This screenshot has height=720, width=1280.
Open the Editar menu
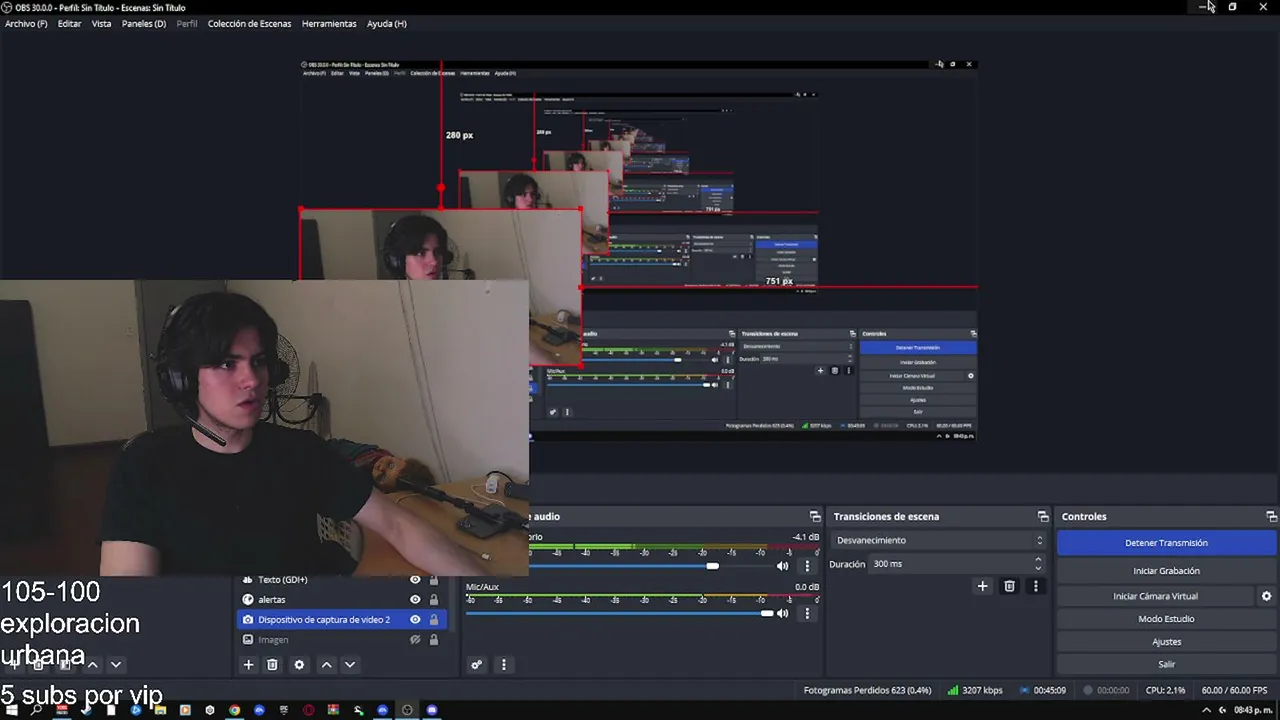[69, 24]
